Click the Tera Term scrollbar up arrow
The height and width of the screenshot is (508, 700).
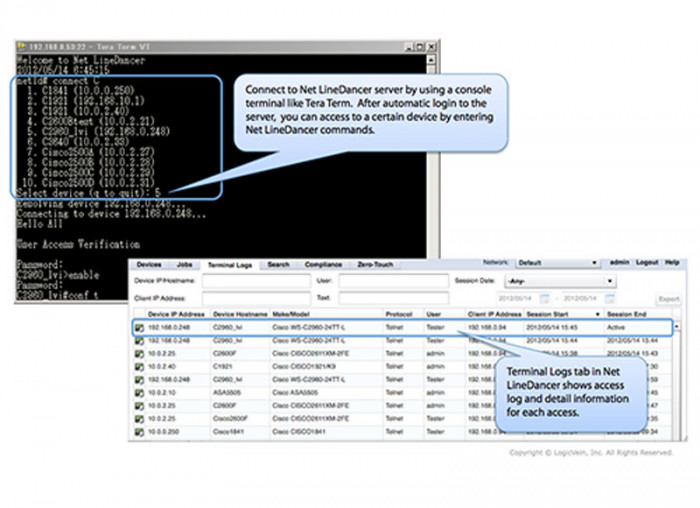click(431, 60)
